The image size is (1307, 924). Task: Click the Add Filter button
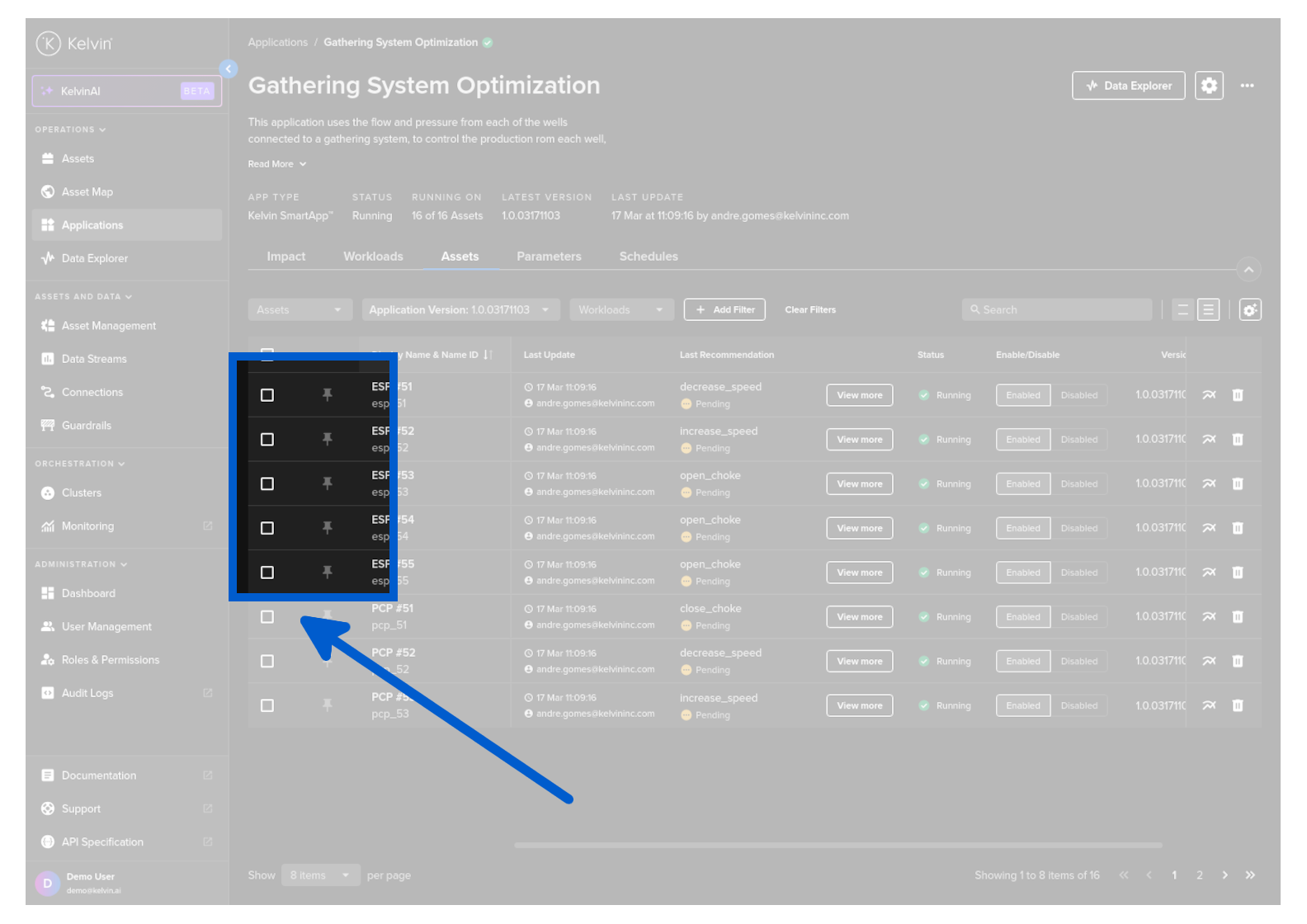(724, 310)
